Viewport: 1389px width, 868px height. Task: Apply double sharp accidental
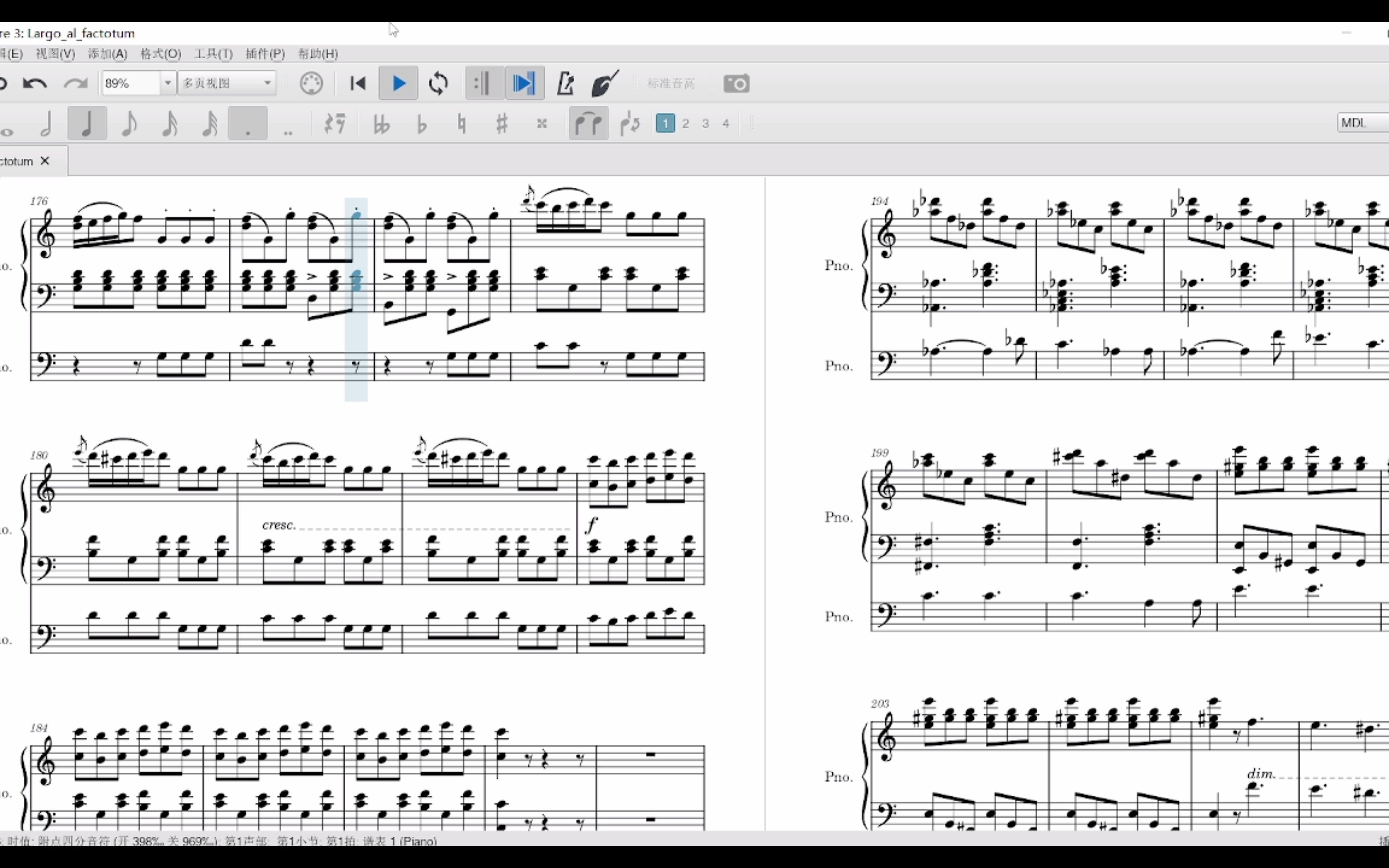tap(542, 123)
